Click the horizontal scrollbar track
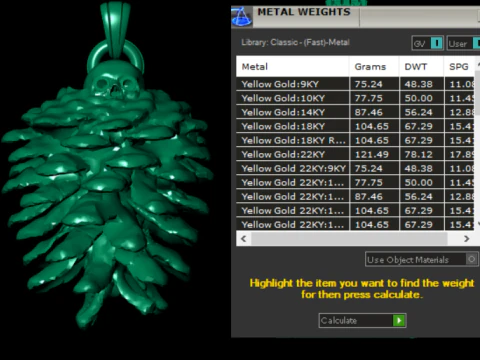This screenshot has height=360, width=480. [x=349, y=239]
